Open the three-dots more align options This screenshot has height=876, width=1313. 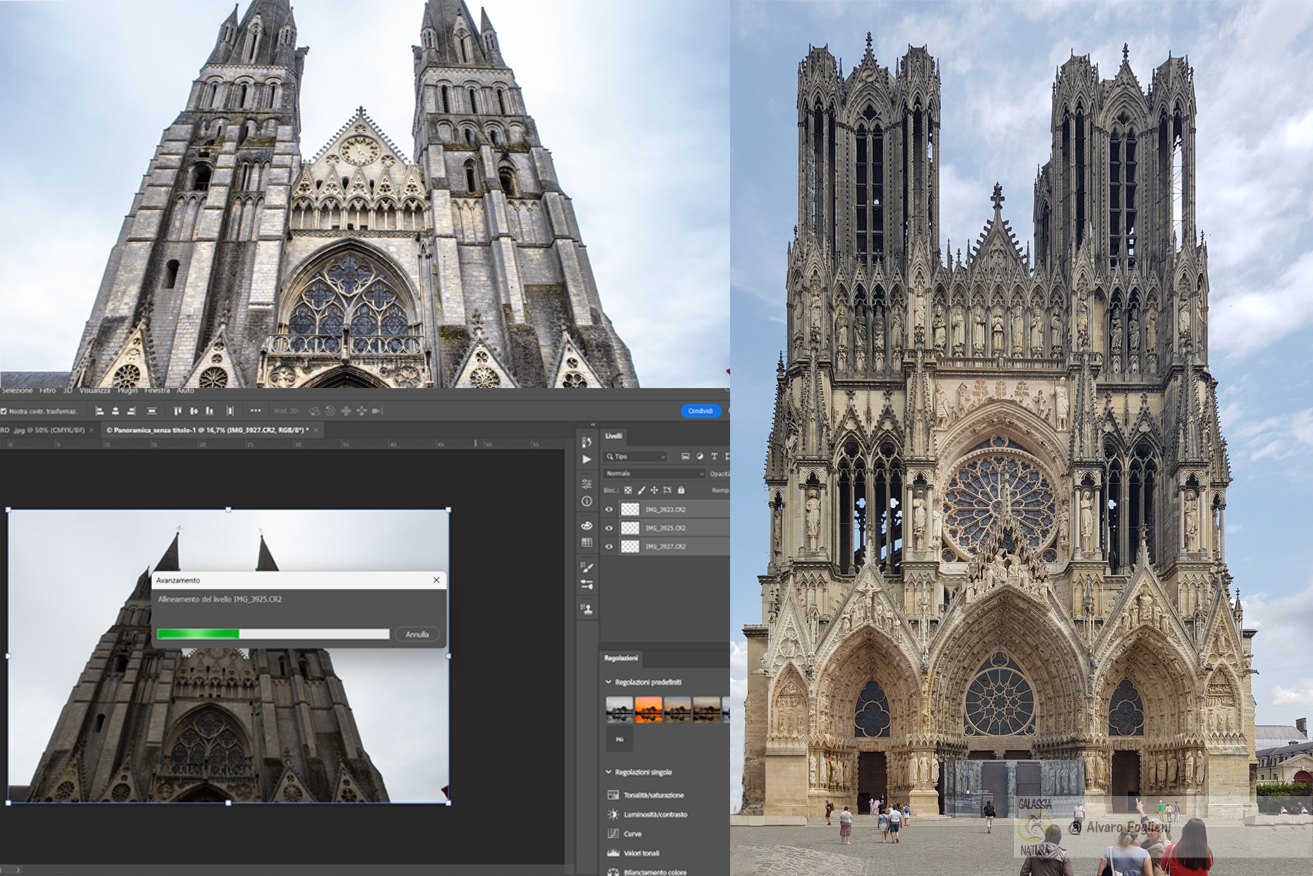[255, 411]
